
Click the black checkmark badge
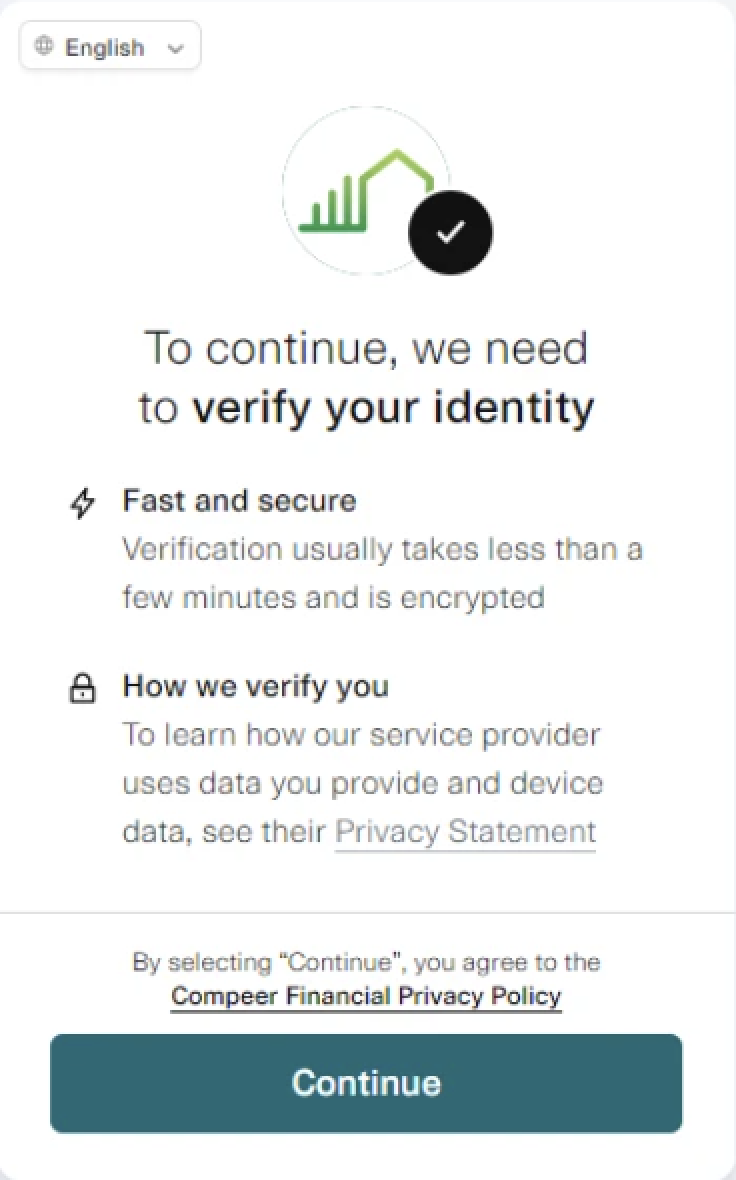tap(450, 232)
